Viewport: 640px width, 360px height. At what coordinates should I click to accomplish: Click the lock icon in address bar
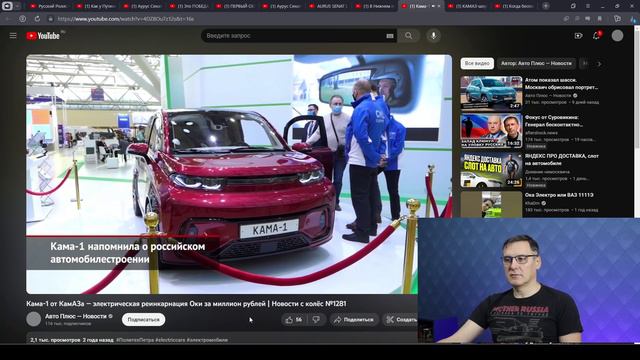click(50, 19)
